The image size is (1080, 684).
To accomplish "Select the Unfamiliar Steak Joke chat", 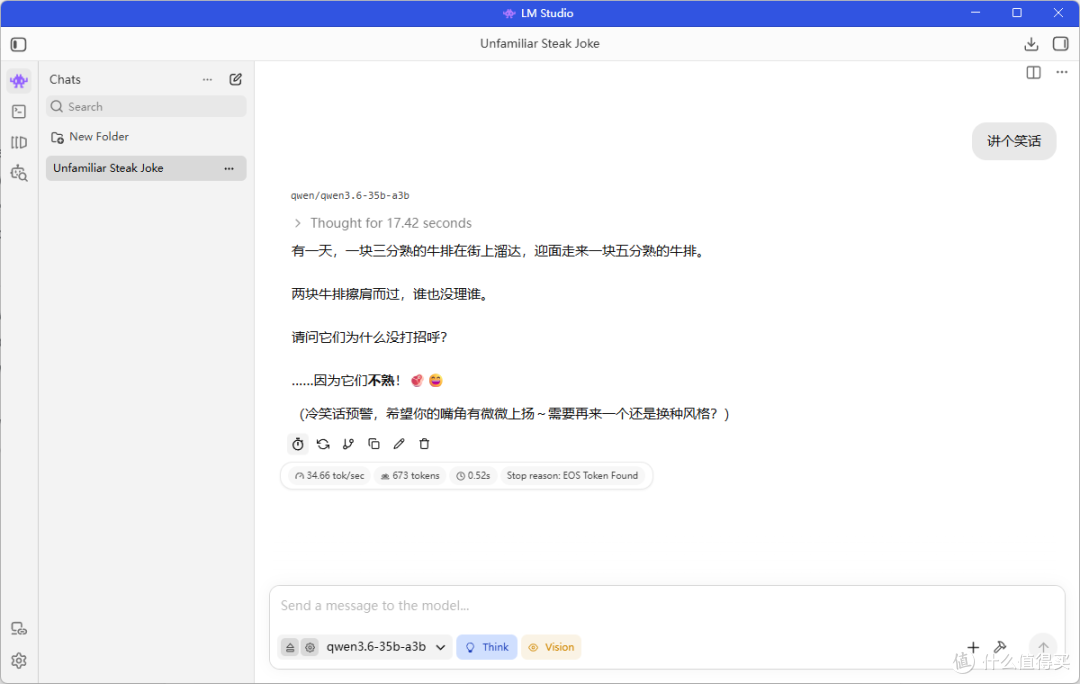I will pyautogui.click(x=146, y=168).
